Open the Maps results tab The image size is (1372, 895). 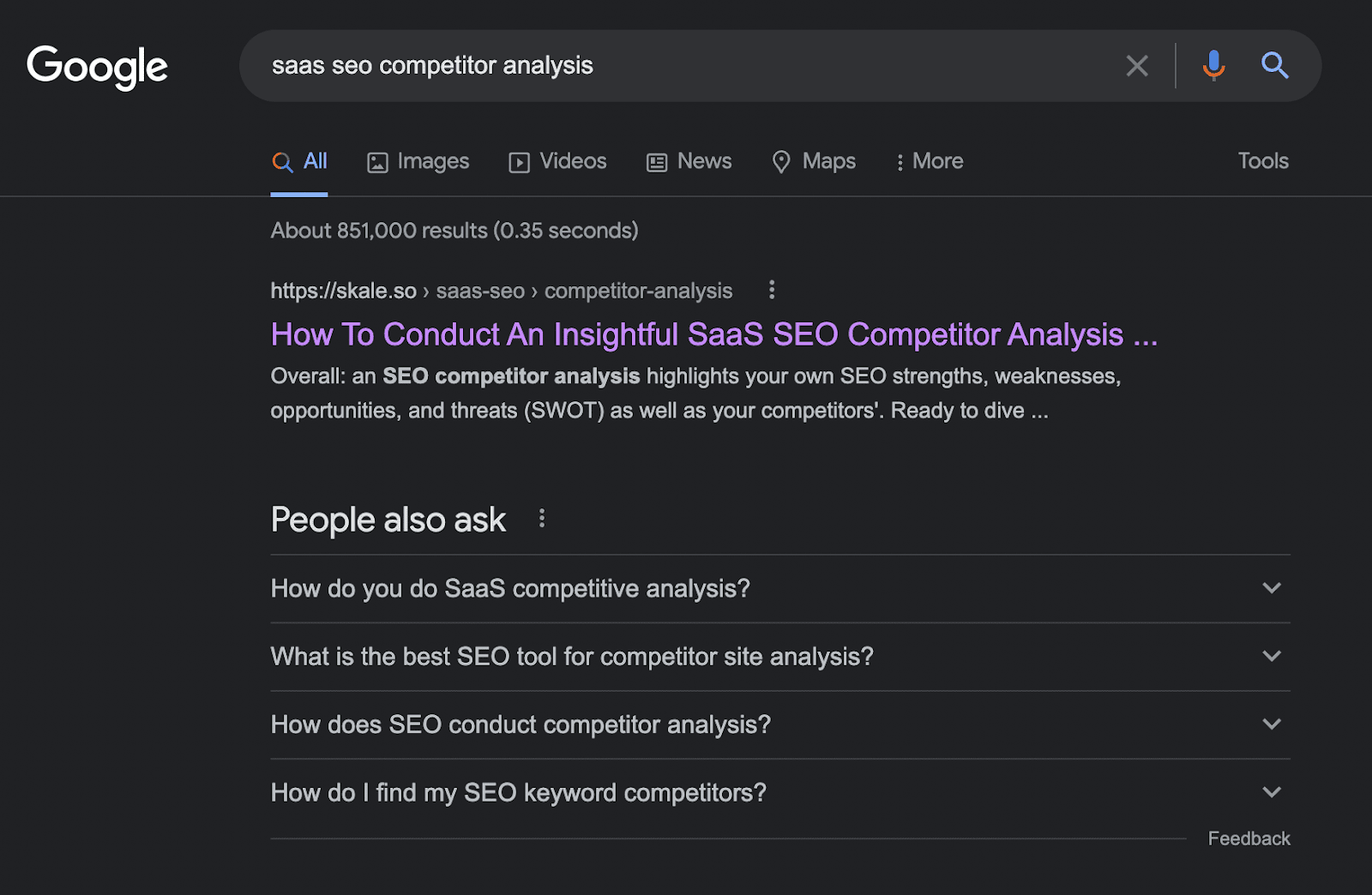(x=814, y=161)
